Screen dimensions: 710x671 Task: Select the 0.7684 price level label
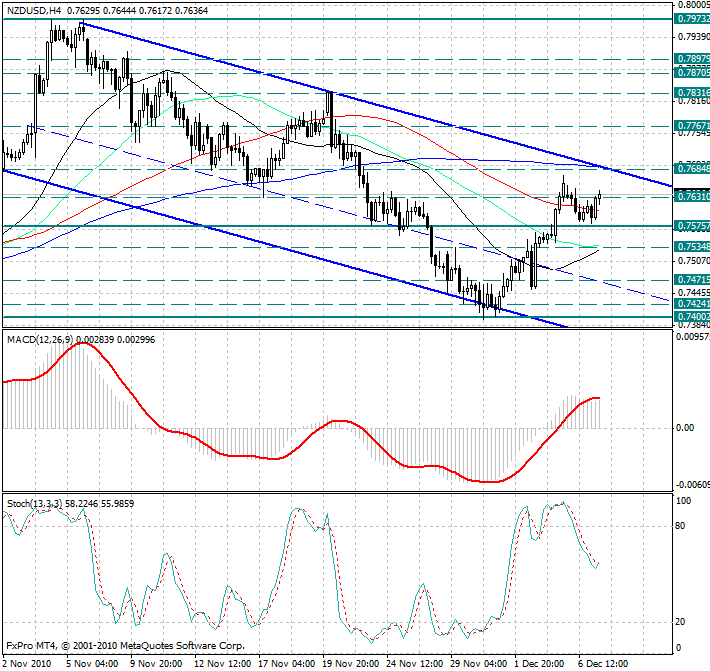[692, 169]
